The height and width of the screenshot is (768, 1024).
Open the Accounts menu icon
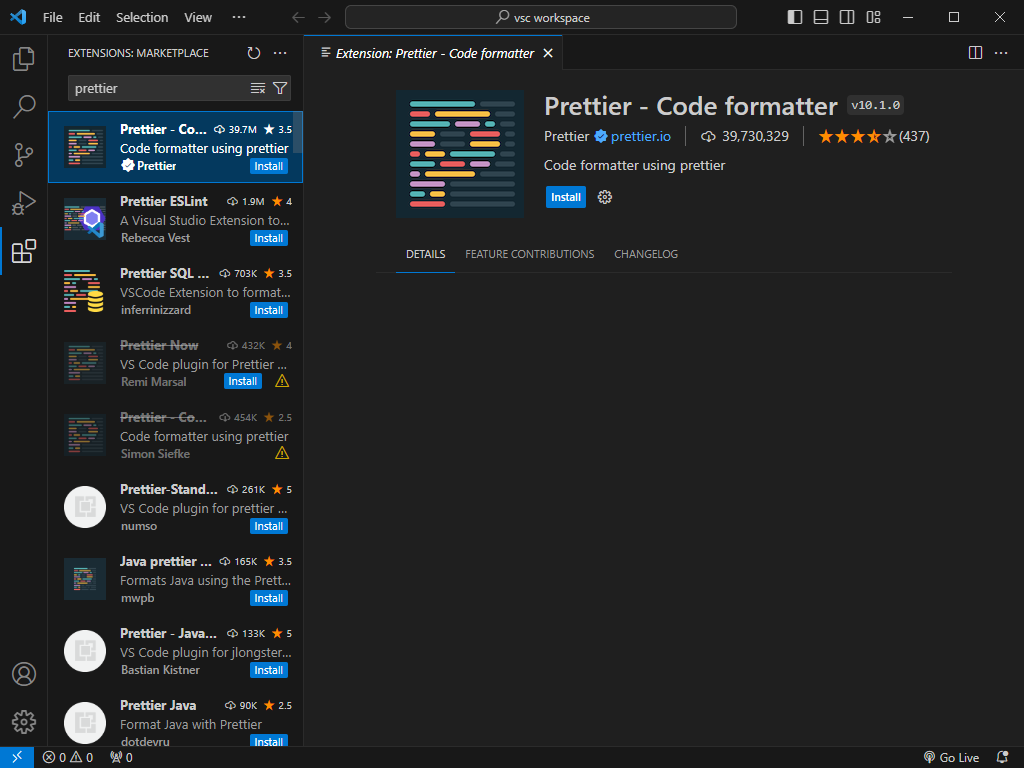tap(24, 674)
